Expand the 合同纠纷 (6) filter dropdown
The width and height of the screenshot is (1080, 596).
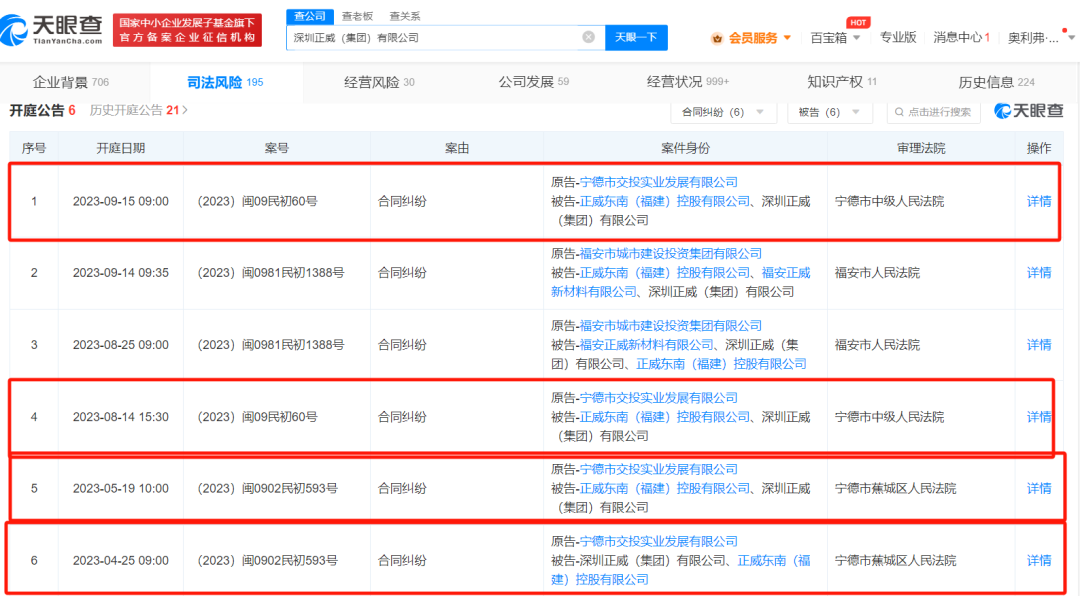[723, 112]
